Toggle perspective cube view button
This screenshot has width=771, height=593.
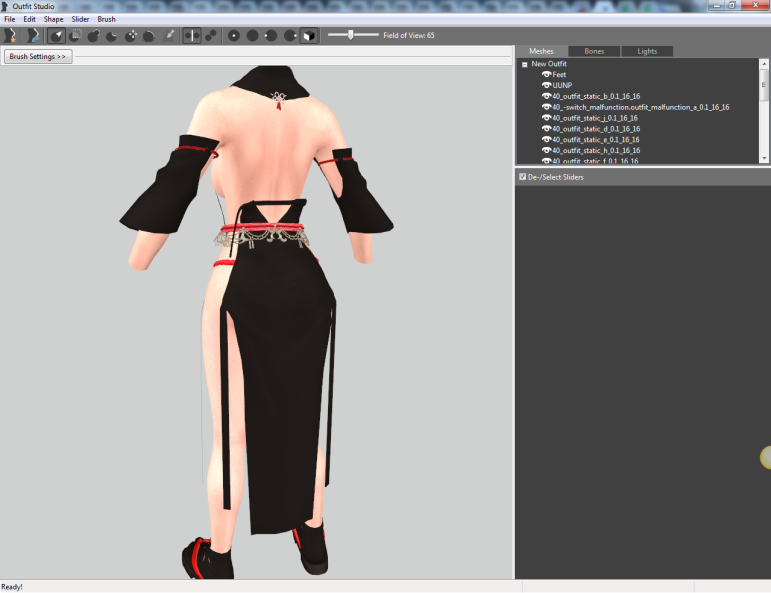click(309, 35)
